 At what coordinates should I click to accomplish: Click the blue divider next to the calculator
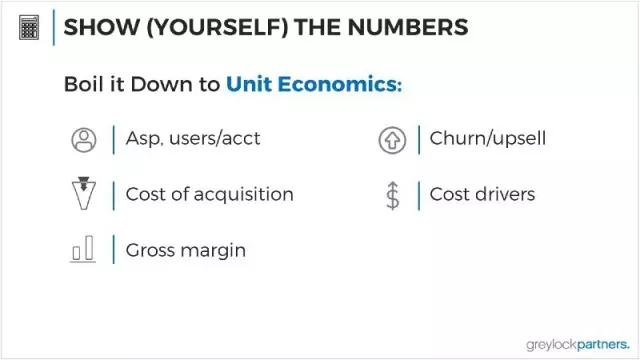coord(53,27)
